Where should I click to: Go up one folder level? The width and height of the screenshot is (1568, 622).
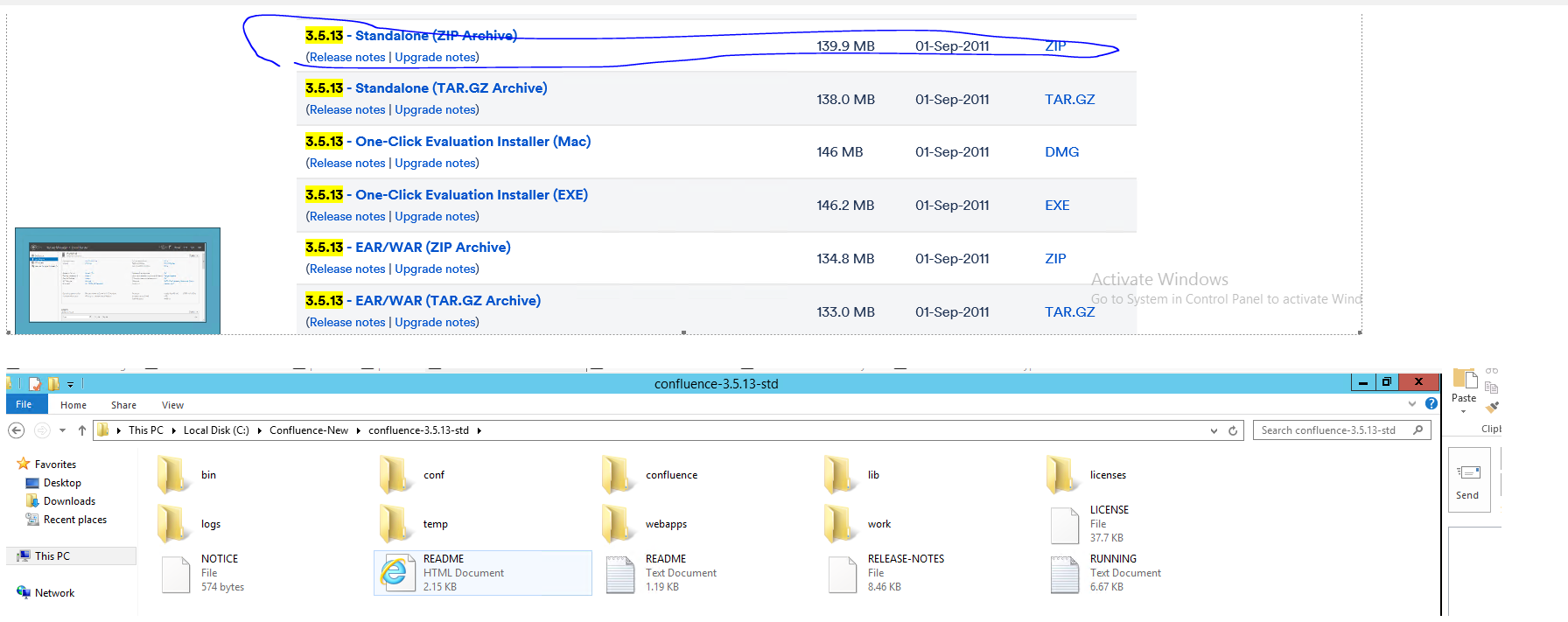(x=82, y=430)
